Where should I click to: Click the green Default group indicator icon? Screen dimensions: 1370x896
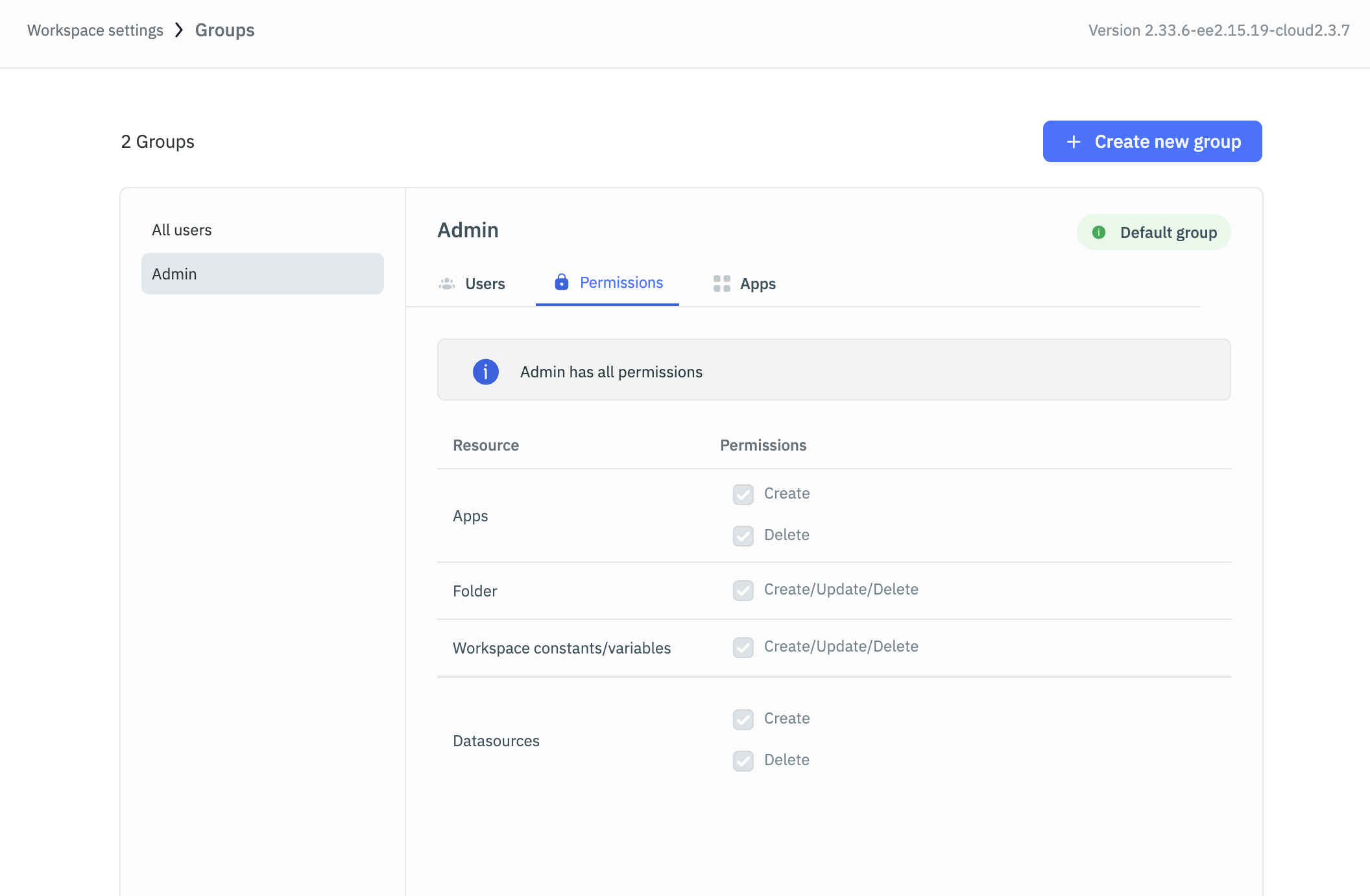pos(1099,232)
